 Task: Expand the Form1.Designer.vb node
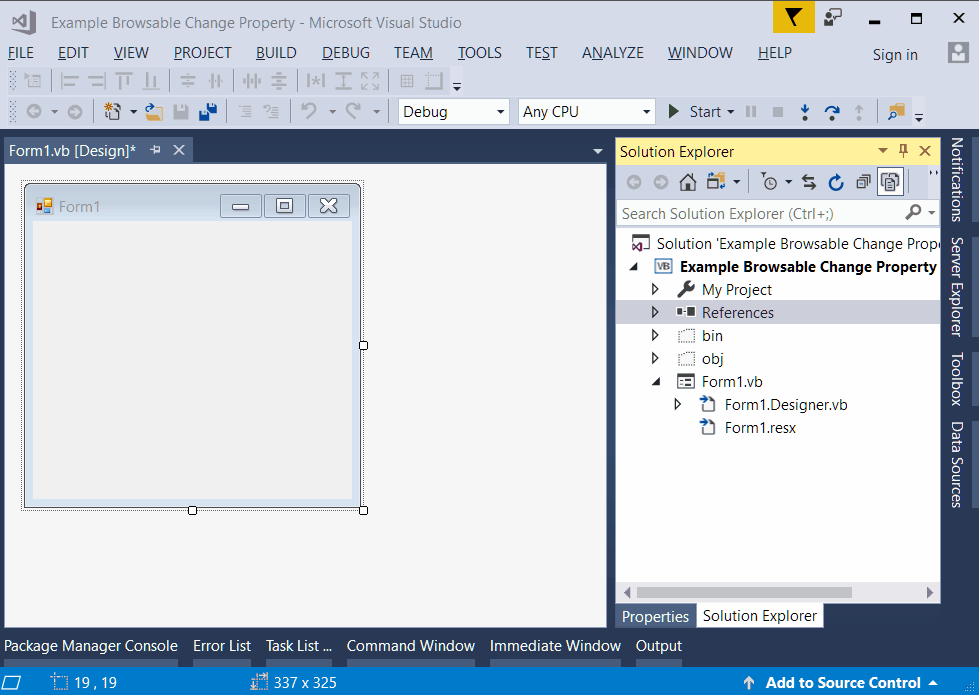tap(678, 405)
